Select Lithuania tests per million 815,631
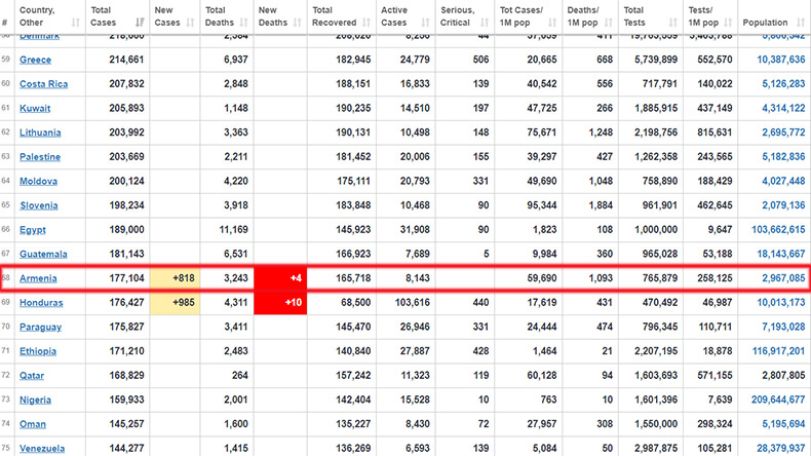The image size is (811, 456). pos(714,133)
